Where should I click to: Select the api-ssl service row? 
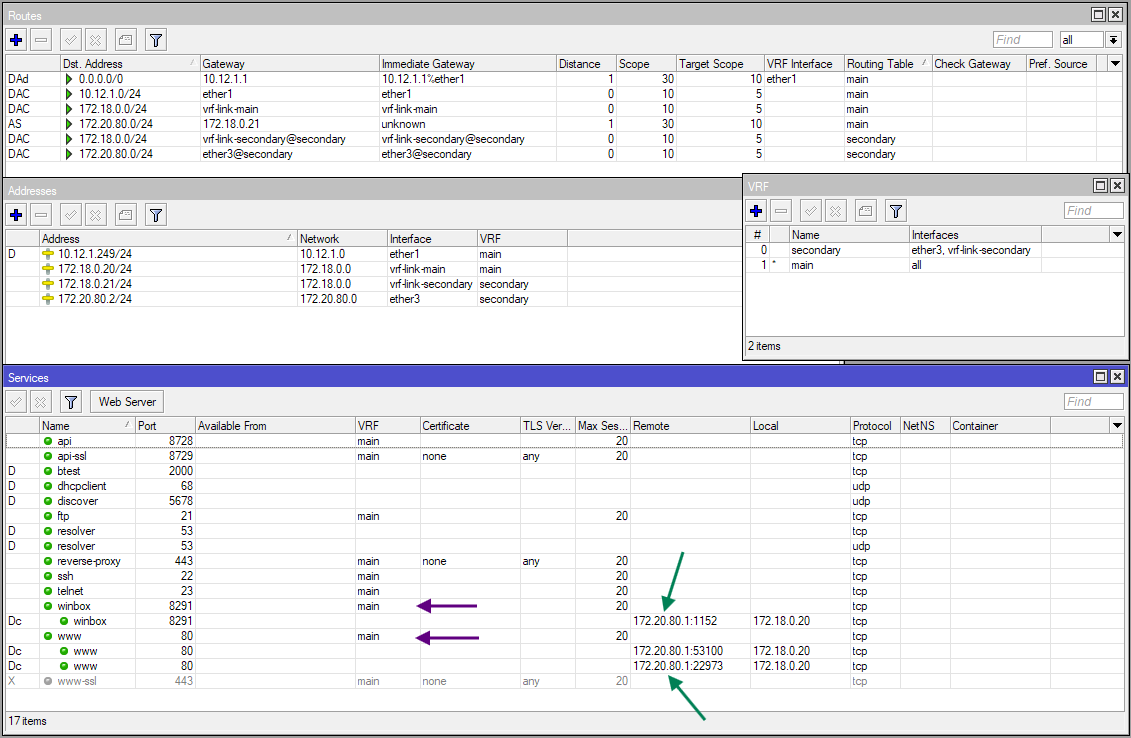click(564, 456)
